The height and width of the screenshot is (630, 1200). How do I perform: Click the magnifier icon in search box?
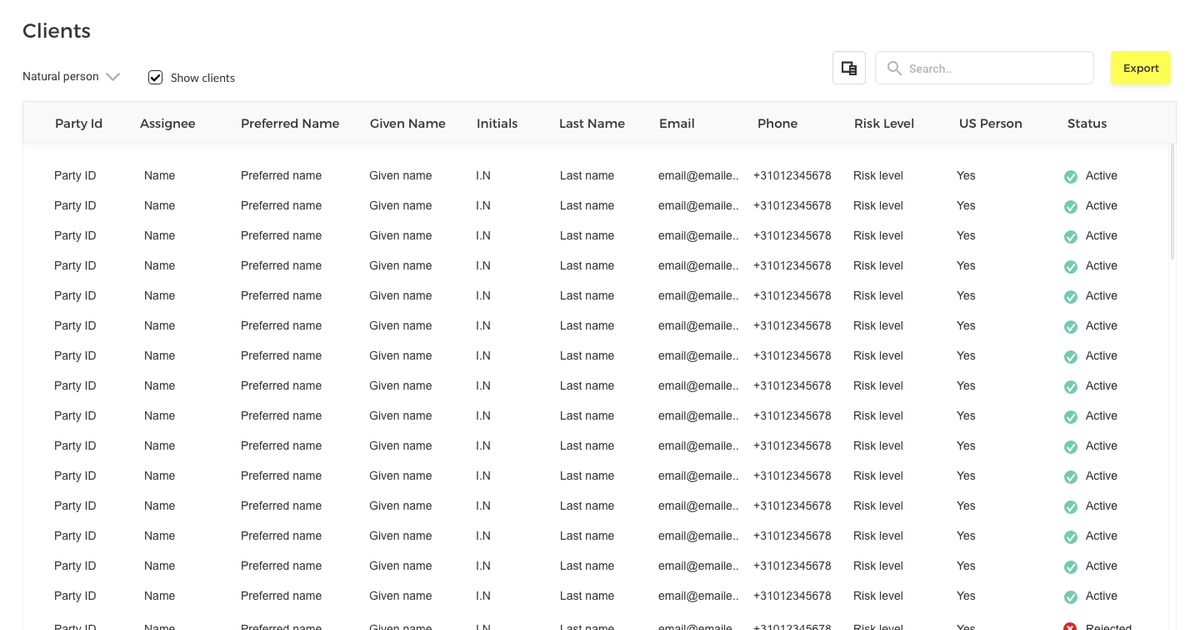(x=894, y=68)
